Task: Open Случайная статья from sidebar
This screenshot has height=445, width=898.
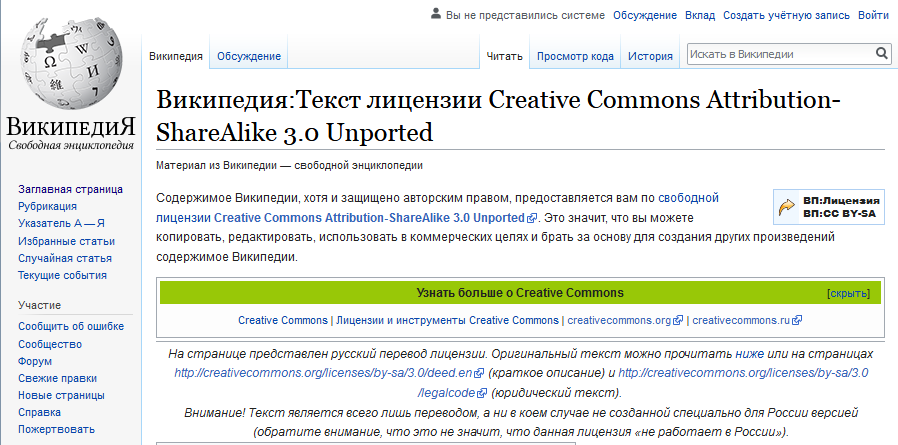Action: click(62, 258)
